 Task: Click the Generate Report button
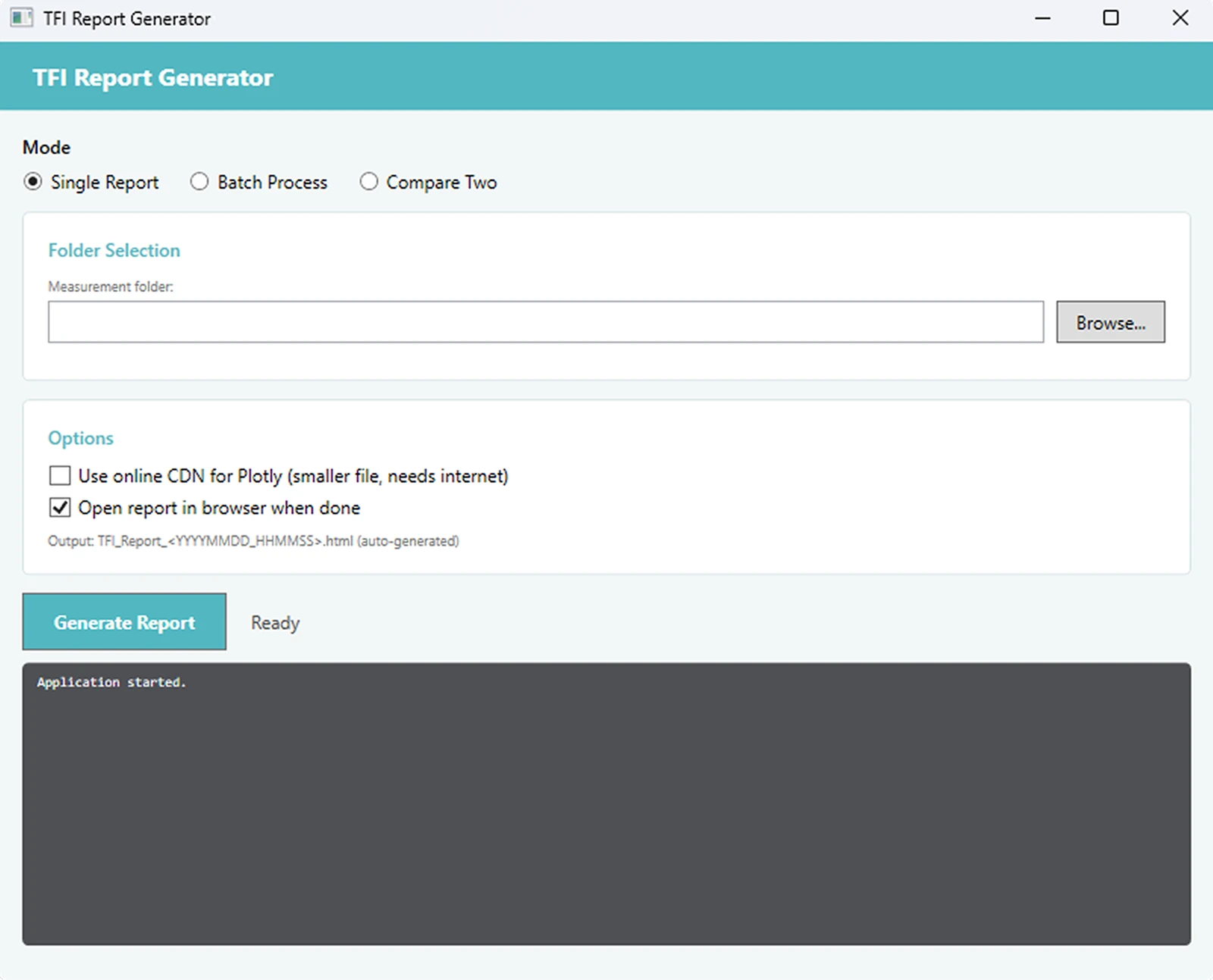click(124, 622)
